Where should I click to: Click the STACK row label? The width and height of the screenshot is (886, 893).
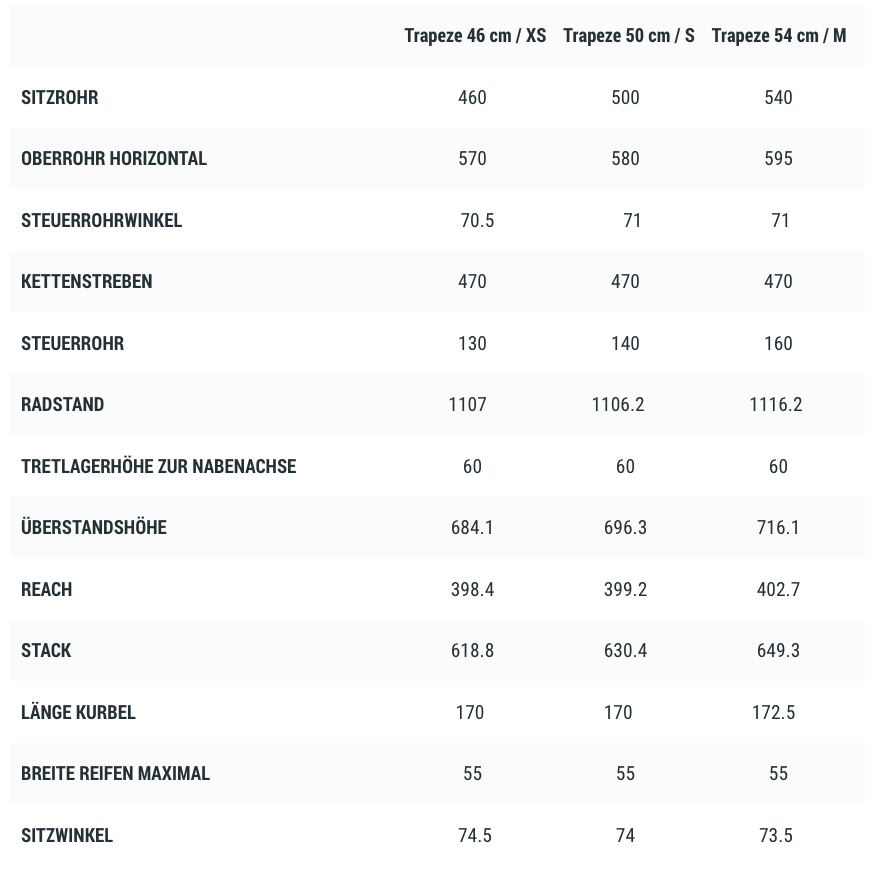coord(46,651)
